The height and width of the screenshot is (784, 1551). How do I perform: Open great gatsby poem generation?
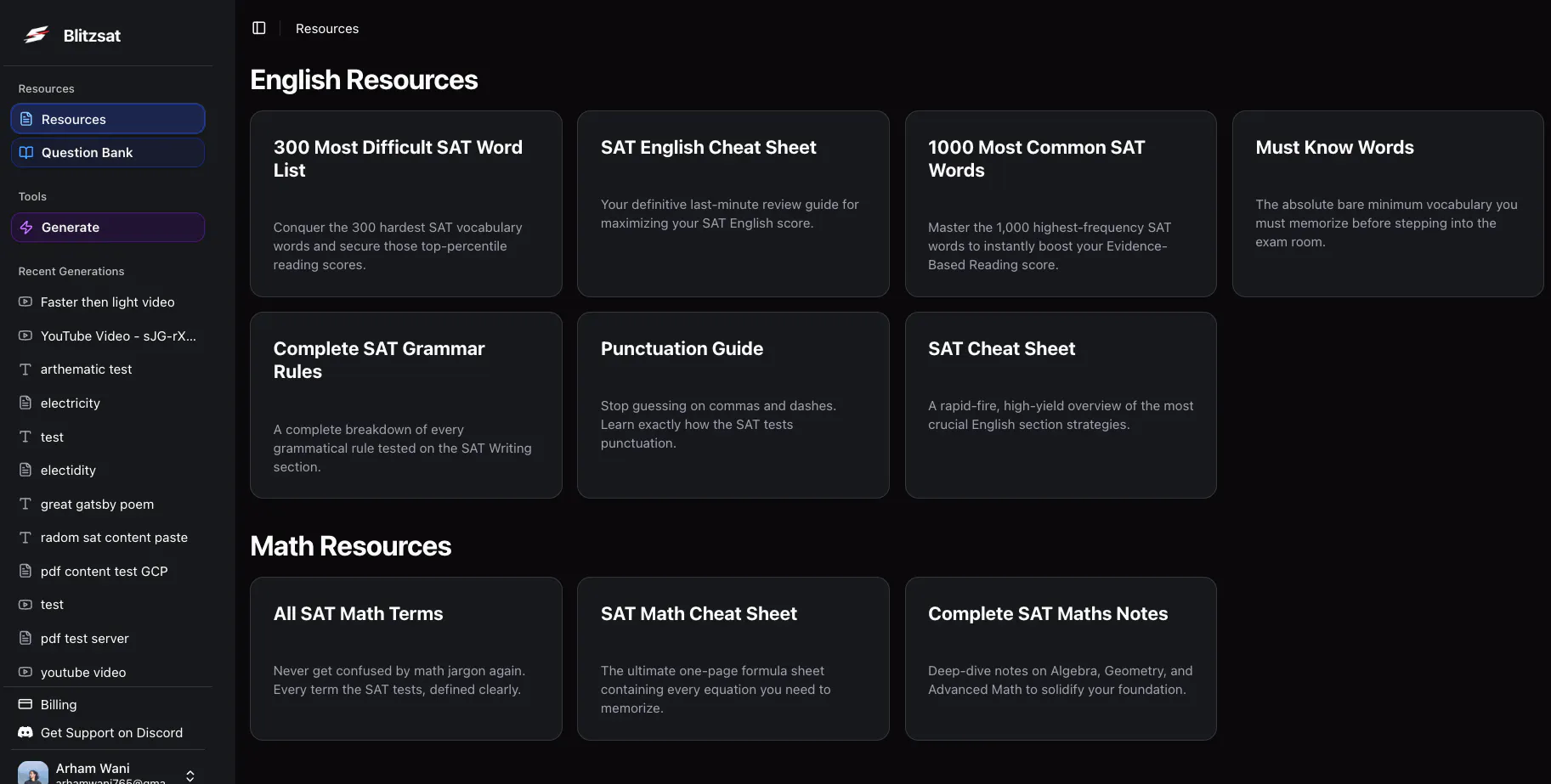tap(108, 504)
